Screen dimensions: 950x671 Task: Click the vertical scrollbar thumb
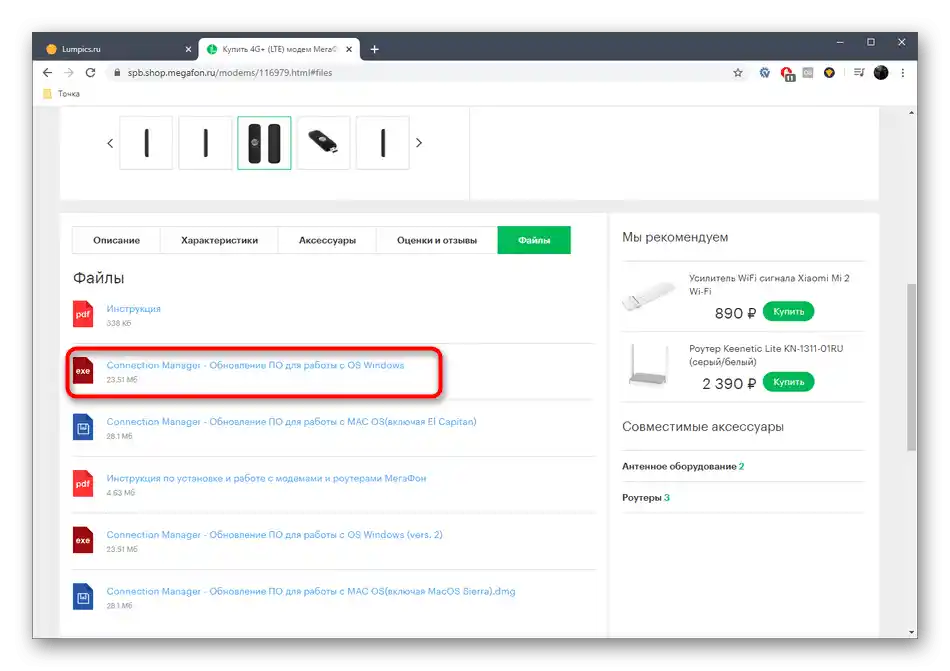911,367
